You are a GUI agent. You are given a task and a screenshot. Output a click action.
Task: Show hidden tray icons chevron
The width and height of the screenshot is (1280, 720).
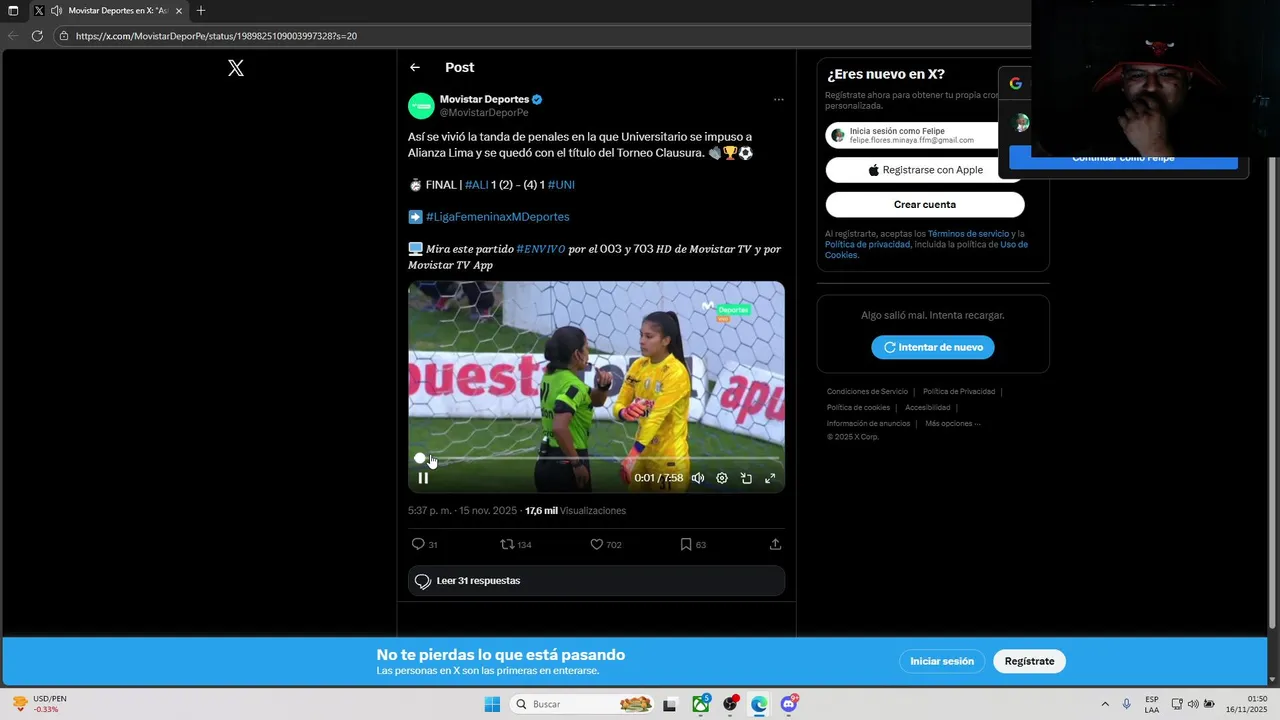(x=1105, y=704)
